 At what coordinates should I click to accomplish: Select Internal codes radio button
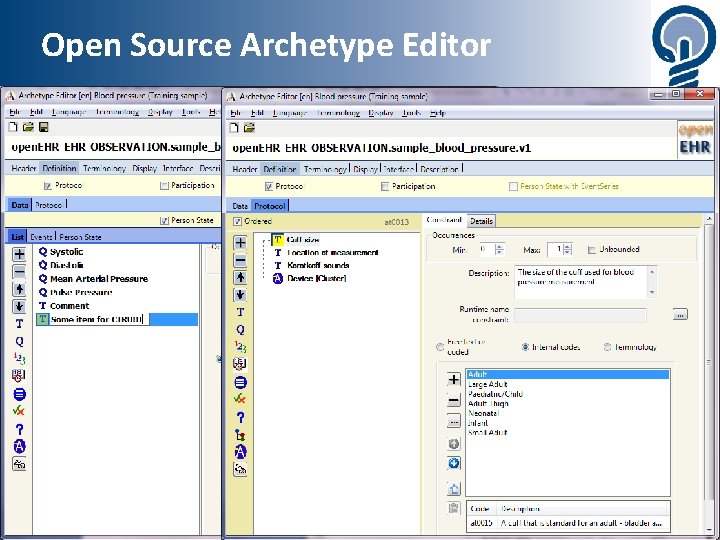[x=526, y=347]
